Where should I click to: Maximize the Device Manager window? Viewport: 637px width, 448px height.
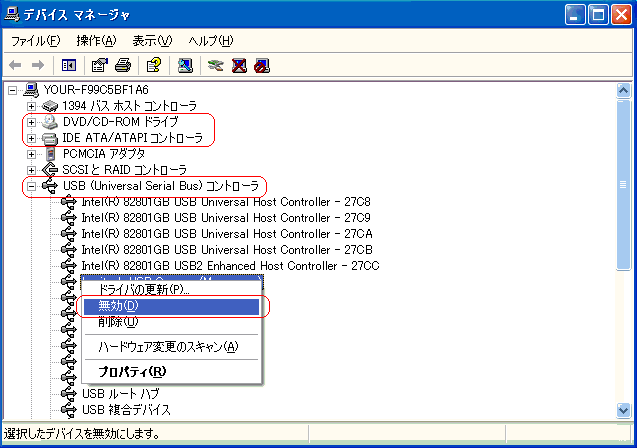598,15
